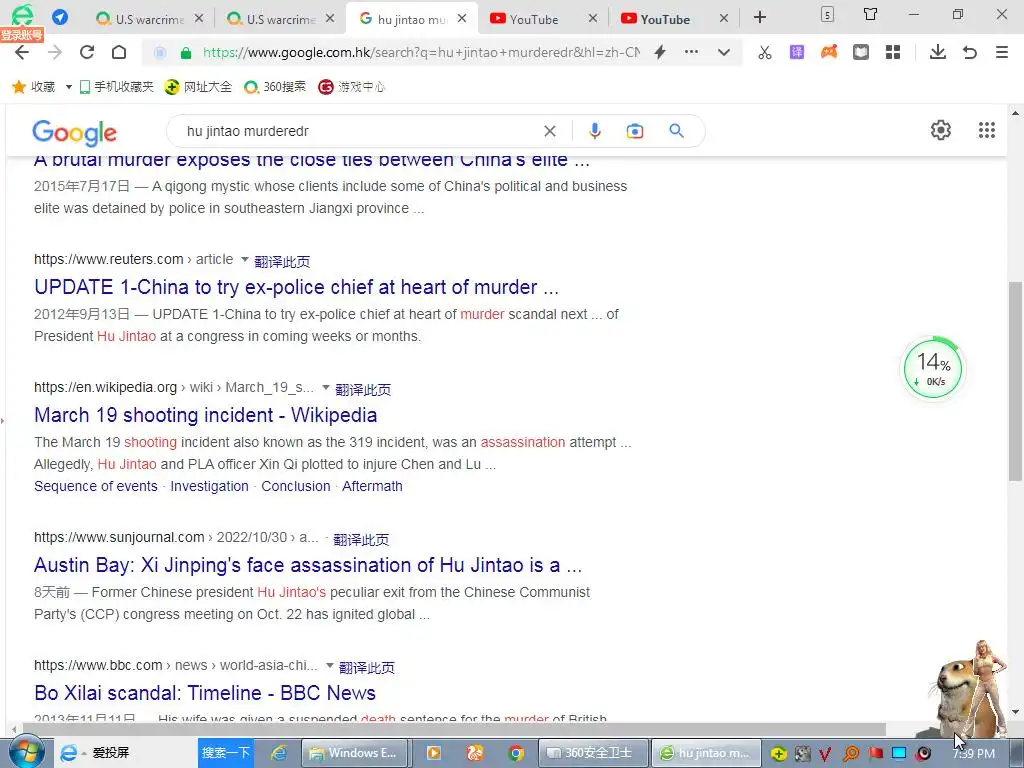Click the horizontal page scrollbar

[454, 729]
